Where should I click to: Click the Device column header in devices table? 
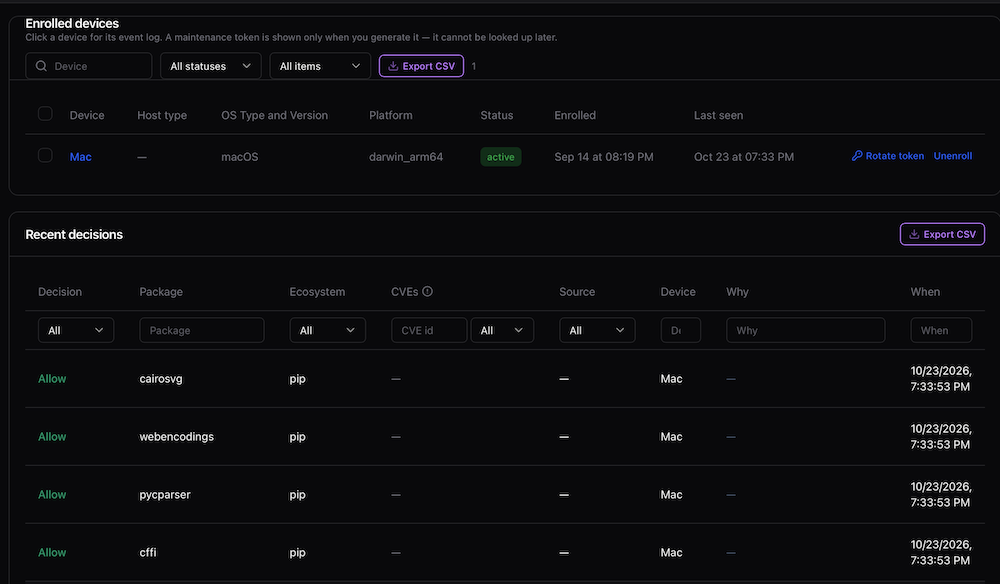coord(87,115)
